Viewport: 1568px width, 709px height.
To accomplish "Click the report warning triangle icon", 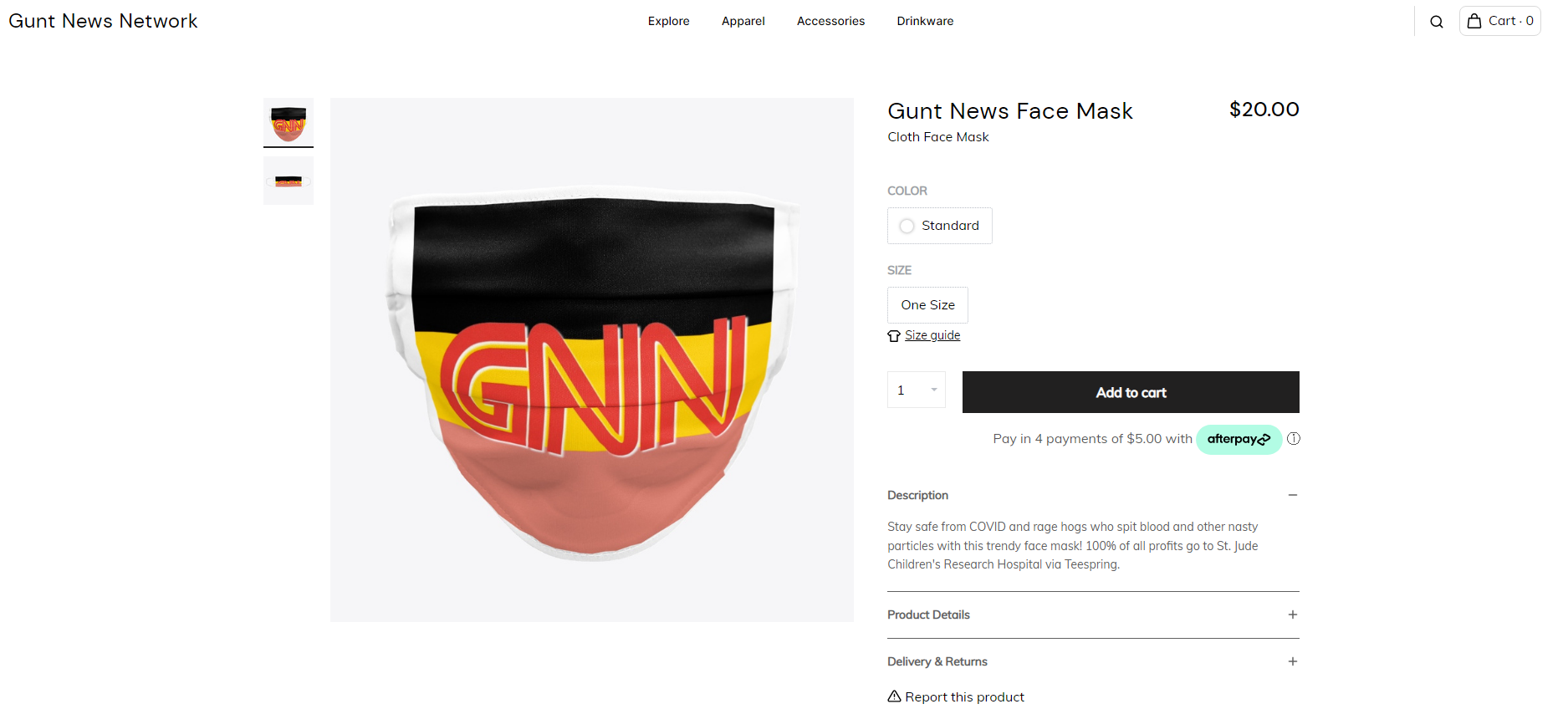I will pos(894,696).
